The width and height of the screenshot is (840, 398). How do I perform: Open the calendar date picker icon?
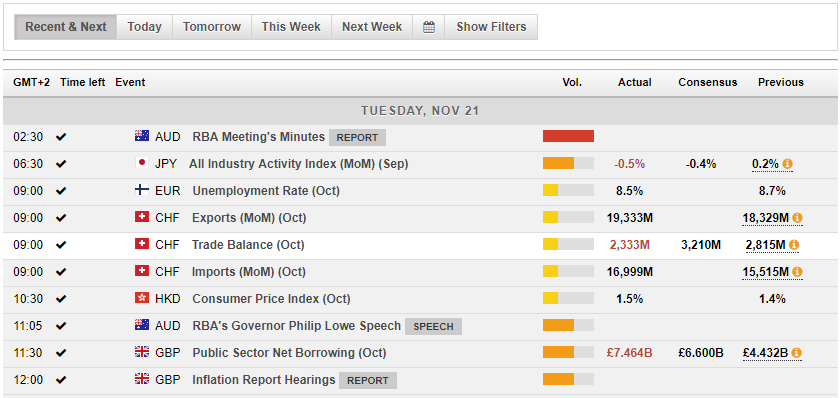pos(429,27)
